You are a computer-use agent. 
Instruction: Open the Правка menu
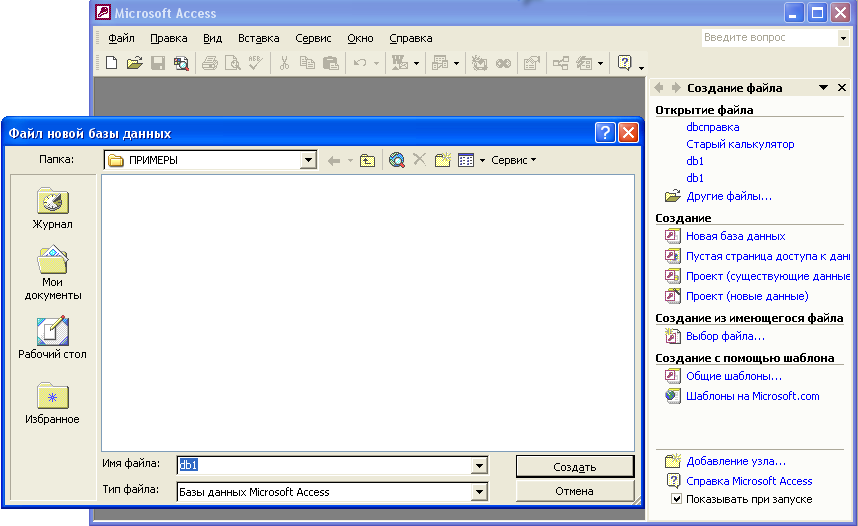pos(169,38)
